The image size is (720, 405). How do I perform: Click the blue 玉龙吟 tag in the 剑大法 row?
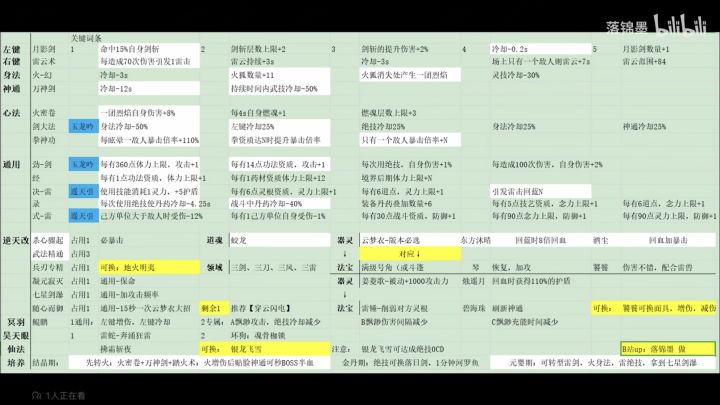point(84,126)
